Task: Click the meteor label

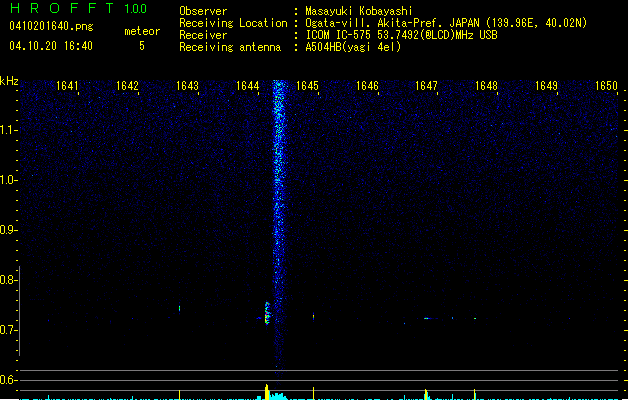Action: click(142, 31)
